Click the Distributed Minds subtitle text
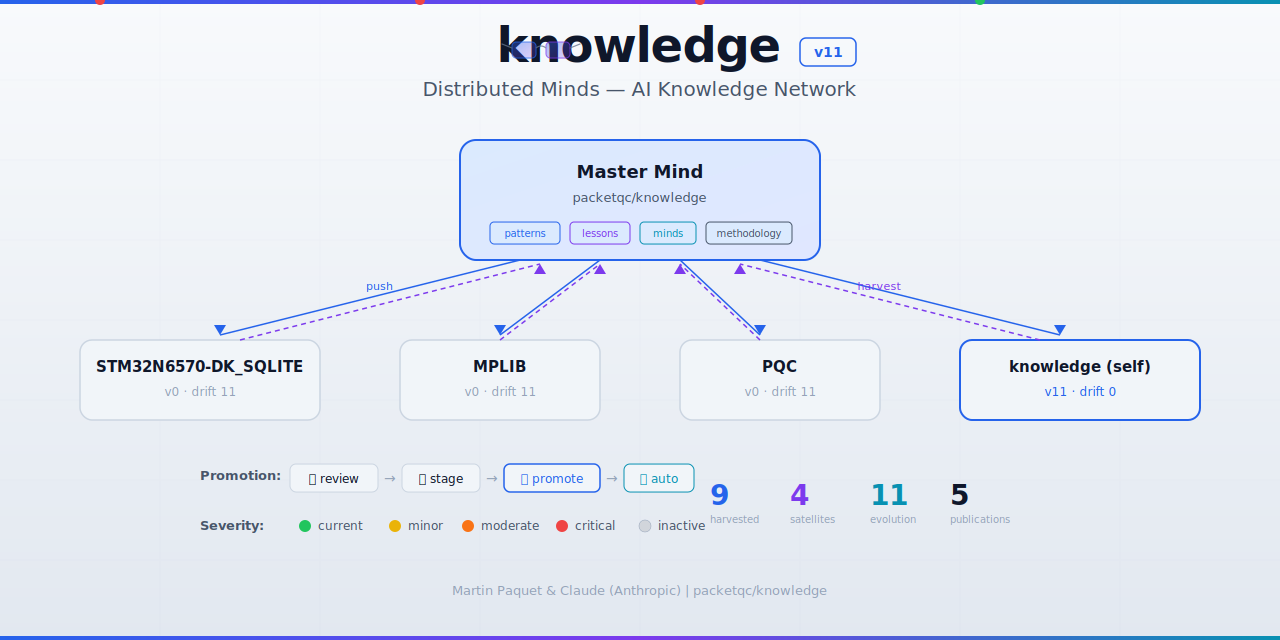 pyautogui.click(x=639, y=89)
